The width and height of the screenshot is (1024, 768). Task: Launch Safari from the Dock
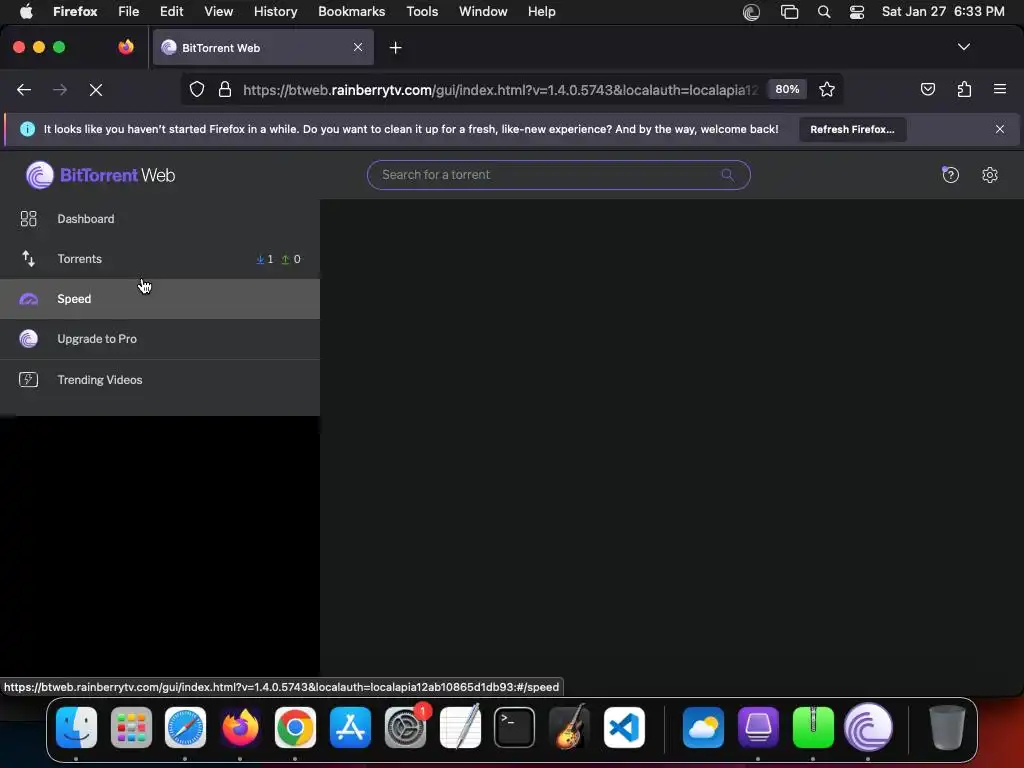pos(185,728)
